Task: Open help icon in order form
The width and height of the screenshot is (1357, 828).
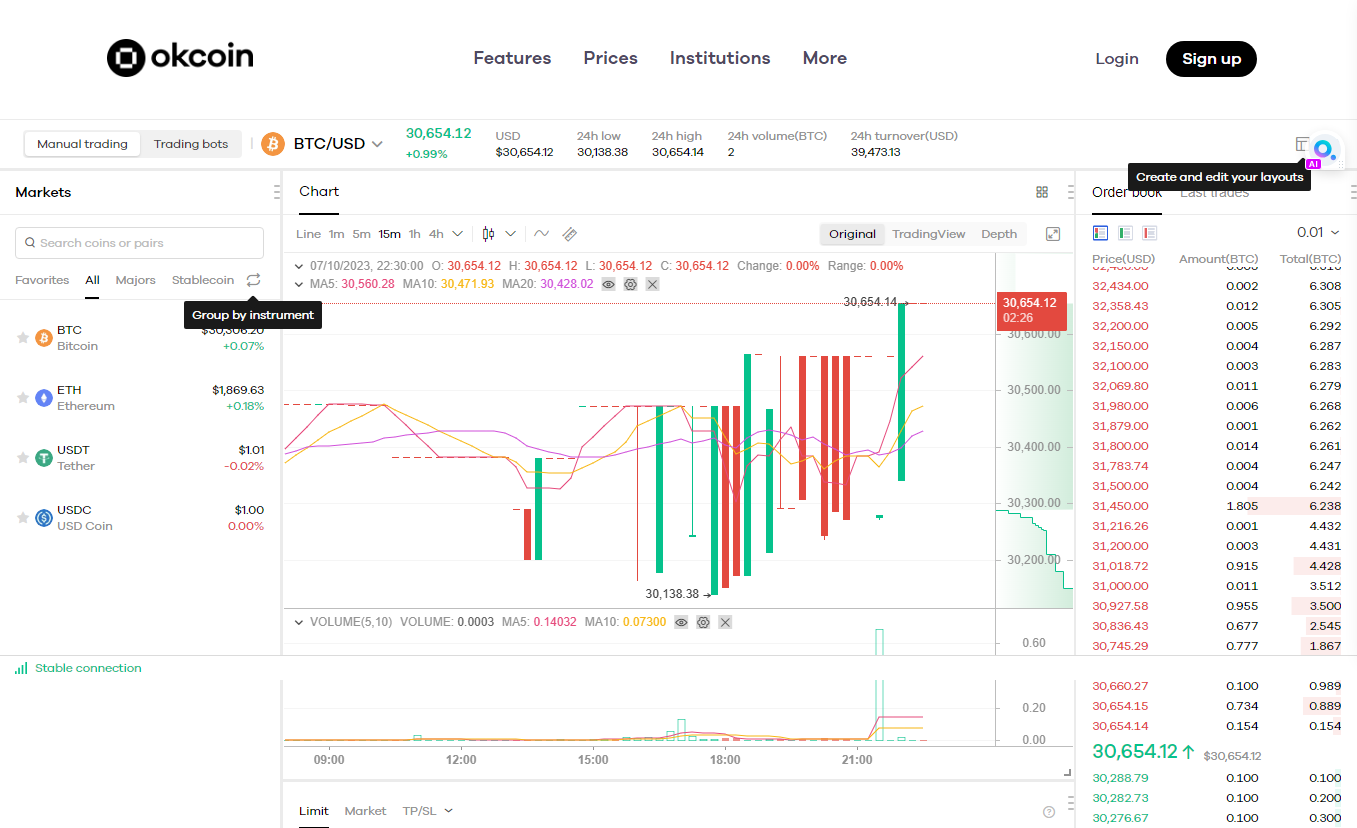Action: tap(1049, 812)
